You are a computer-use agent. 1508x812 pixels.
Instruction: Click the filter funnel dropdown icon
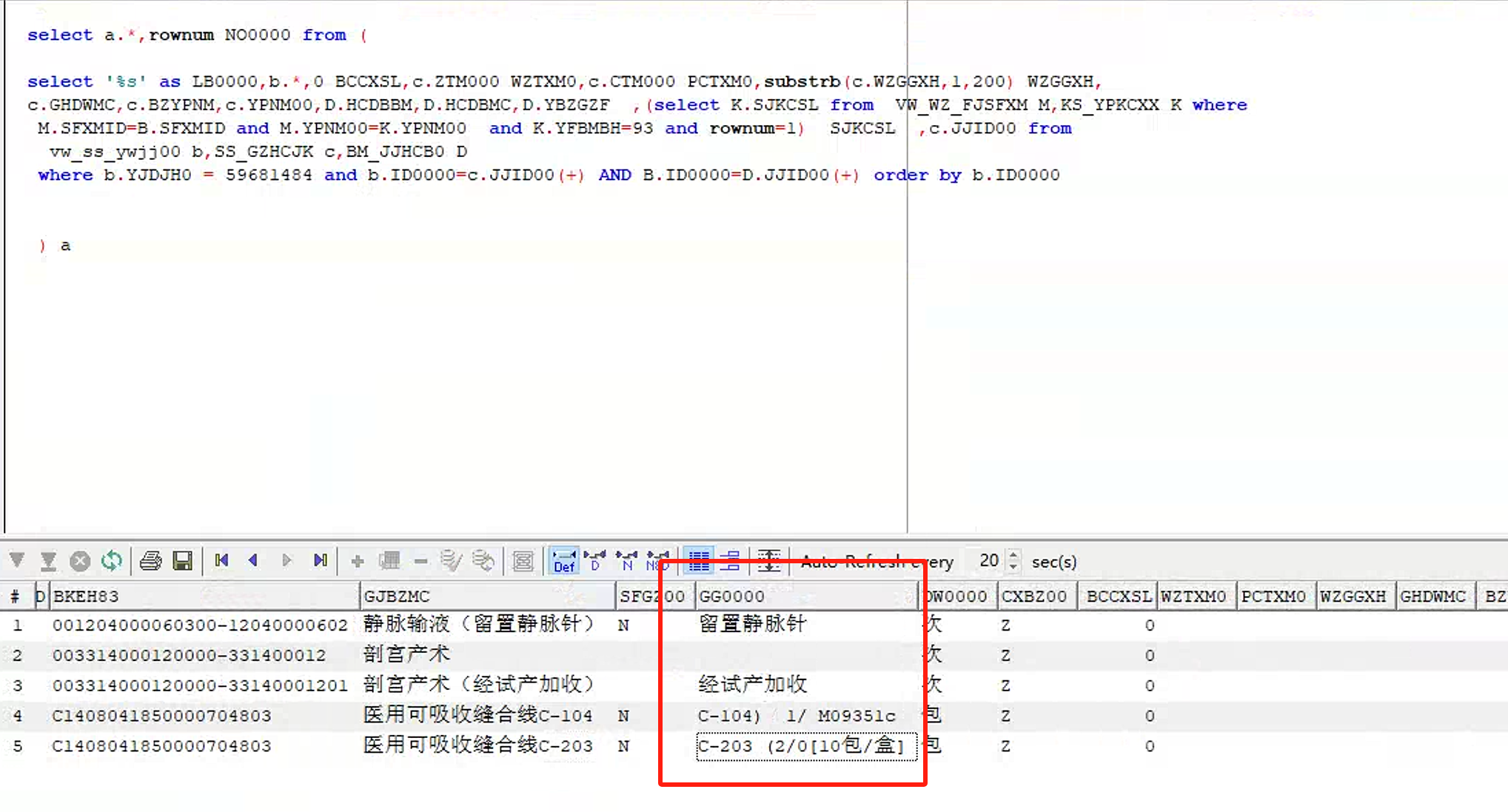(x=17, y=561)
